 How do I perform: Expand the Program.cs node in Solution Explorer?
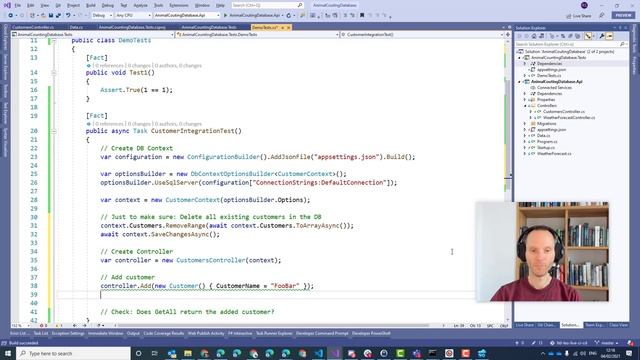[x=525, y=141]
